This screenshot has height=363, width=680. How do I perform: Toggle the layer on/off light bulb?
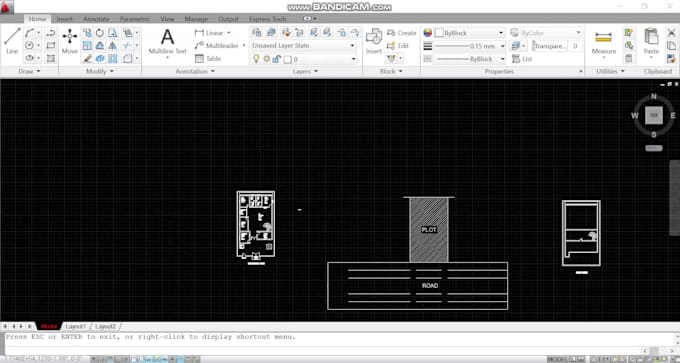click(x=256, y=59)
